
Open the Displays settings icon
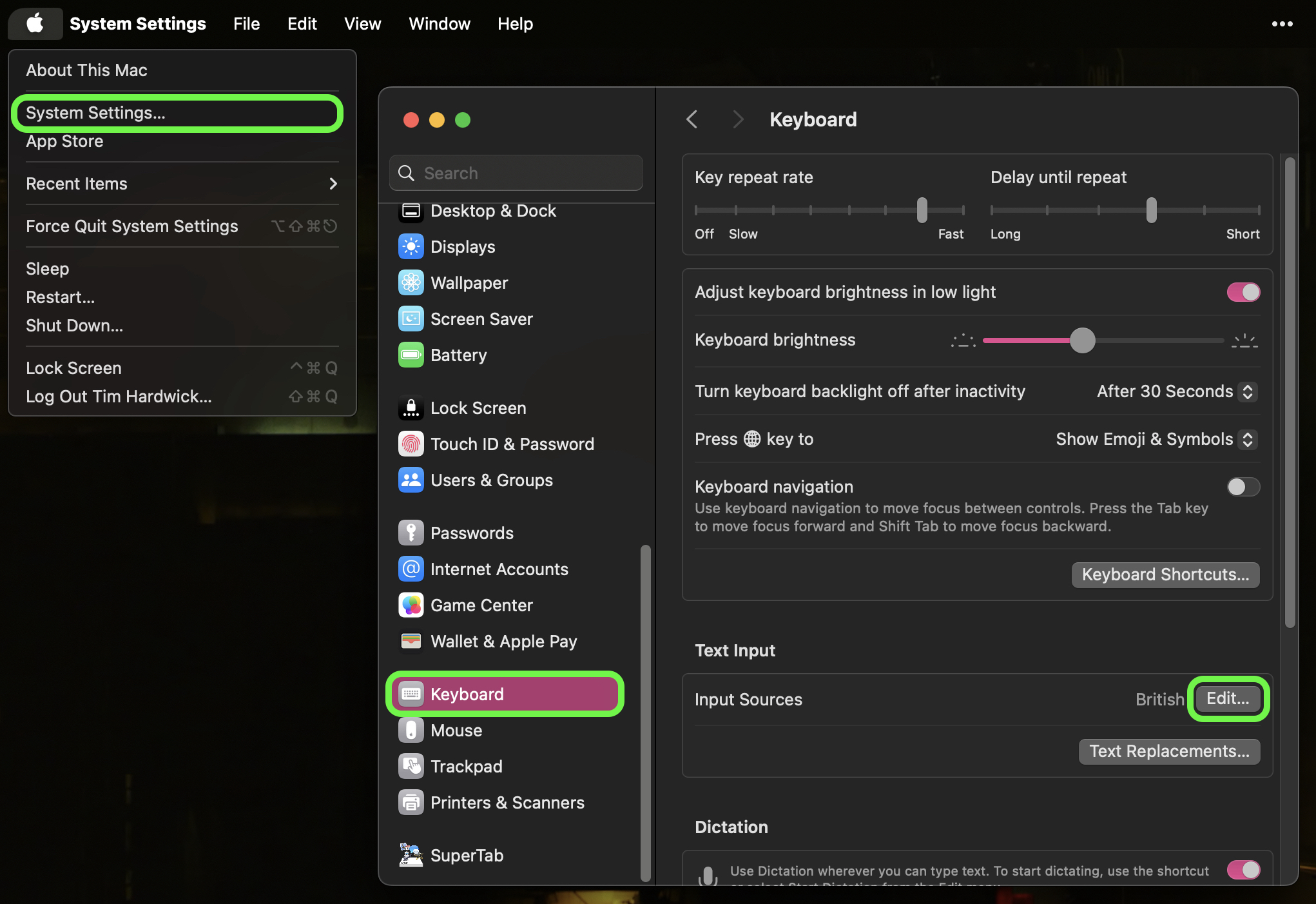pyautogui.click(x=411, y=247)
